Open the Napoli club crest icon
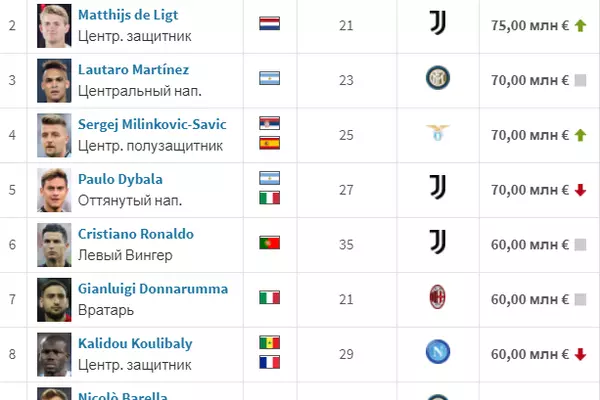 (x=437, y=352)
